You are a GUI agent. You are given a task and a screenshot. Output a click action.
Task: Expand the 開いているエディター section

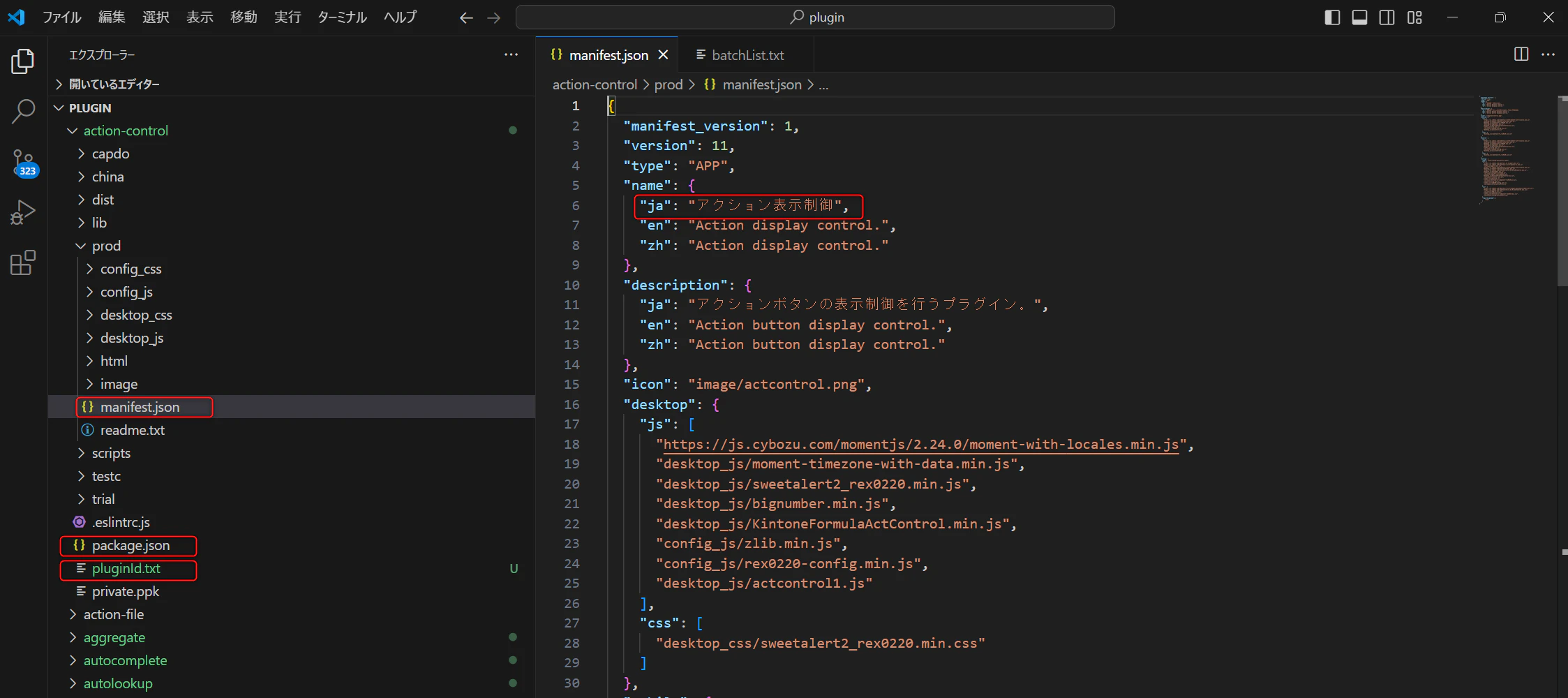coord(114,84)
